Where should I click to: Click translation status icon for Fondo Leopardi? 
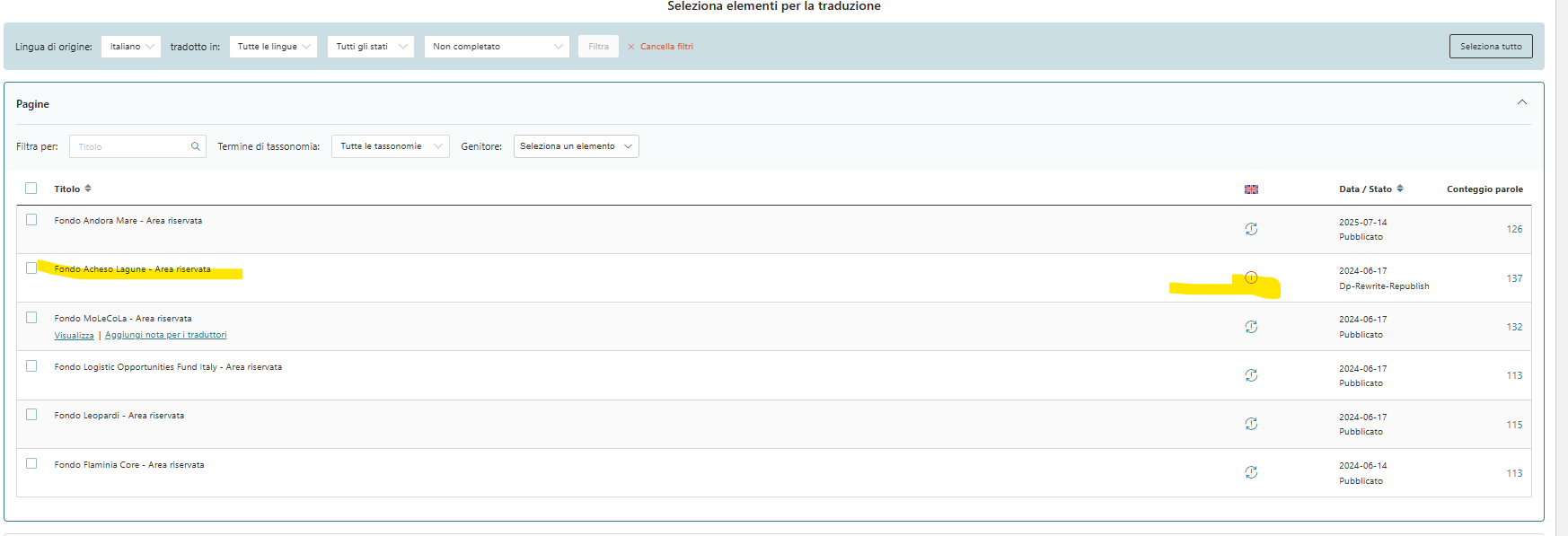(x=1251, y=424)
